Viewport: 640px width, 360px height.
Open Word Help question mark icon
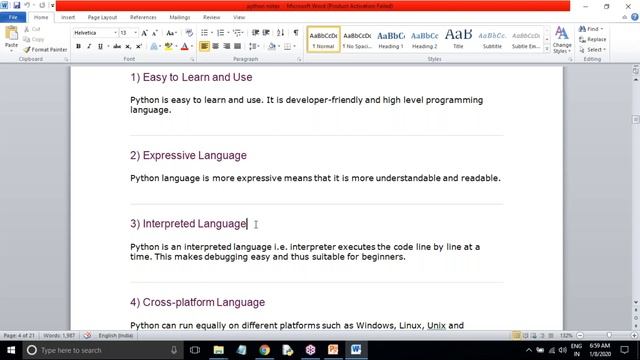click(x=635, y=17)
